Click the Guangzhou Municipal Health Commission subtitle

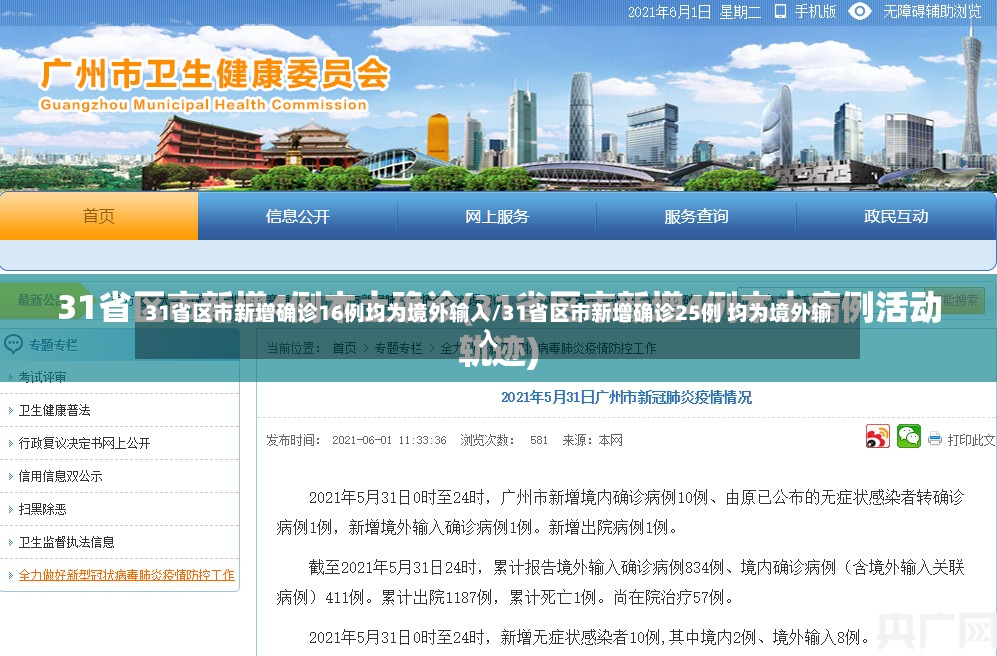pos(203,104)
